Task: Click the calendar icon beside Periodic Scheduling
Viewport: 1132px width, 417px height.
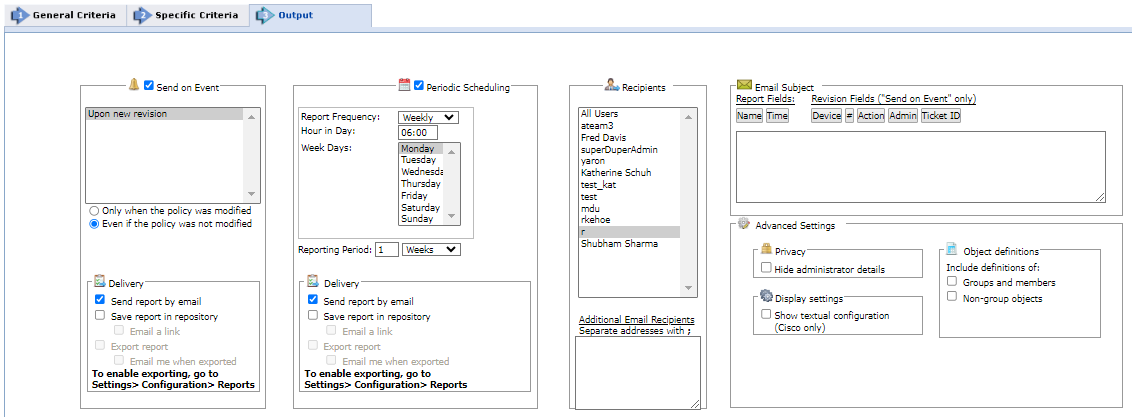Action: click(x=404, y=85)
